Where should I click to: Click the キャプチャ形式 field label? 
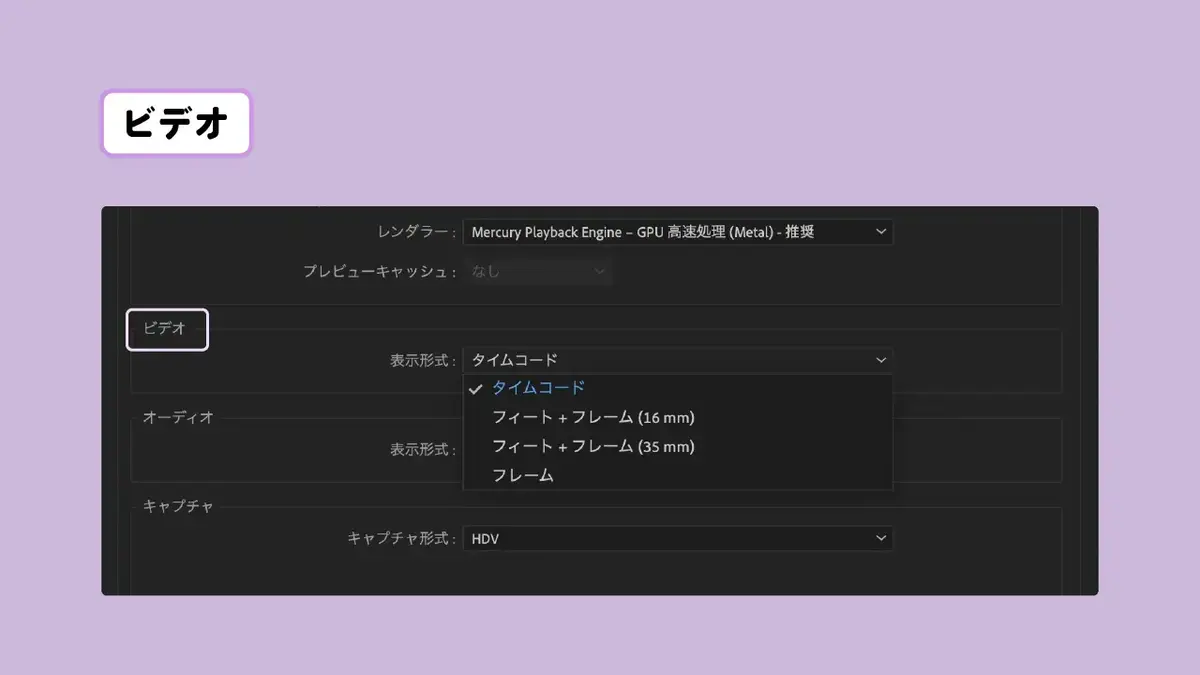[402, 539]
